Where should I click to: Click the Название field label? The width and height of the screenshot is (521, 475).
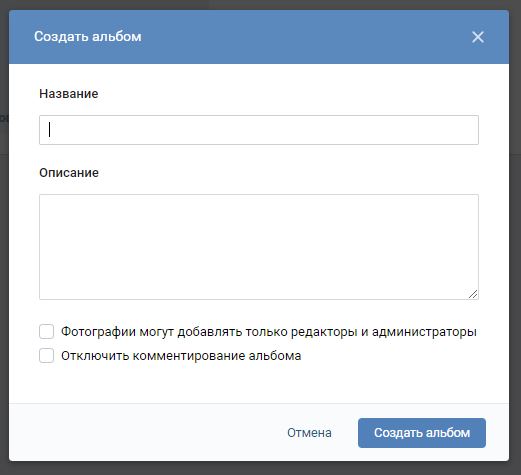tap(69, 94)
